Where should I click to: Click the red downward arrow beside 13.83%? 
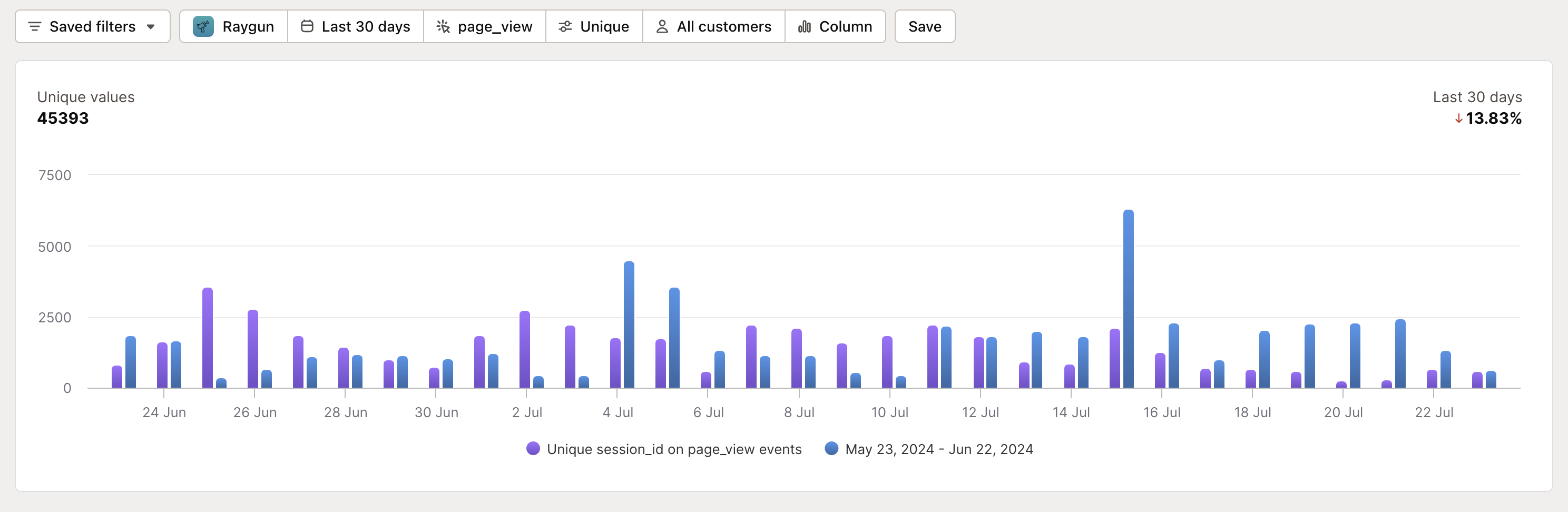pos(1458,119)
